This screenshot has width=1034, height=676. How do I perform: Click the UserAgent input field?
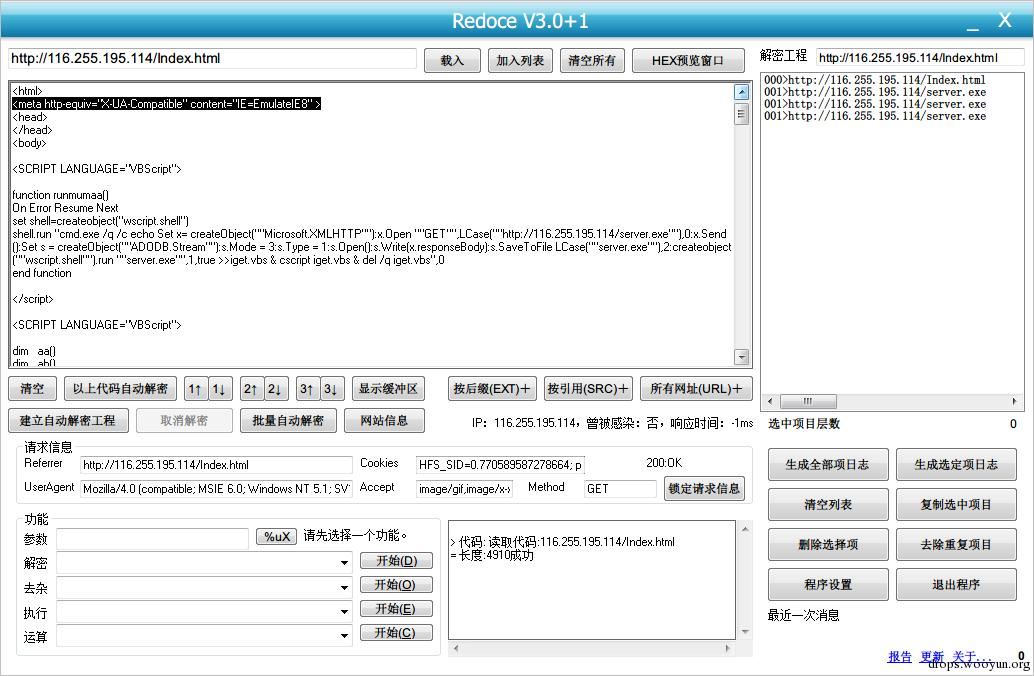(216, 489)
